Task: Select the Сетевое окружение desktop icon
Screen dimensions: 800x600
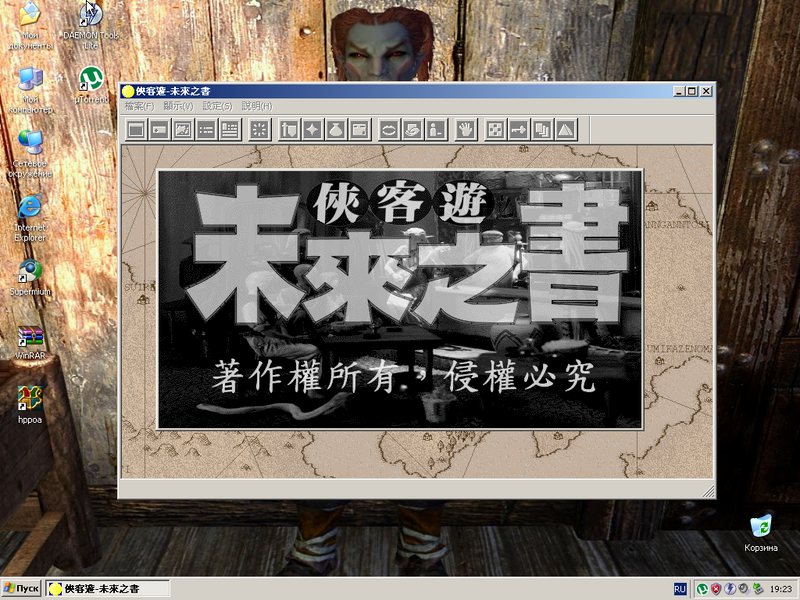Action: click(30, 154)
